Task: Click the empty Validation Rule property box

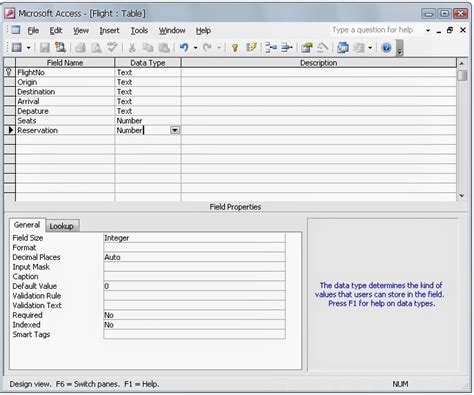Action: click(194, 296)
